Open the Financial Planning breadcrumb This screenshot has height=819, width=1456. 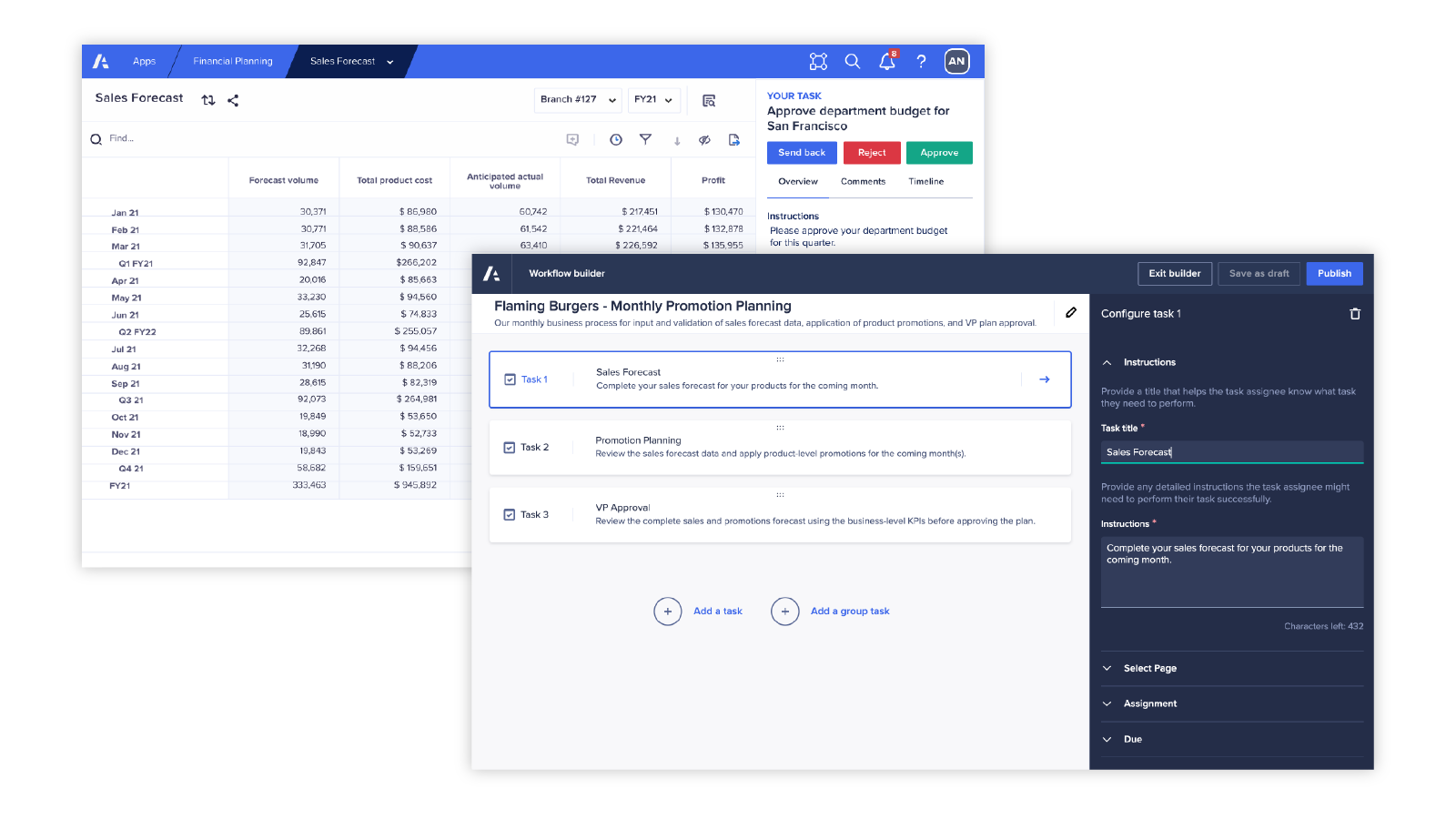tap(233, 61)
